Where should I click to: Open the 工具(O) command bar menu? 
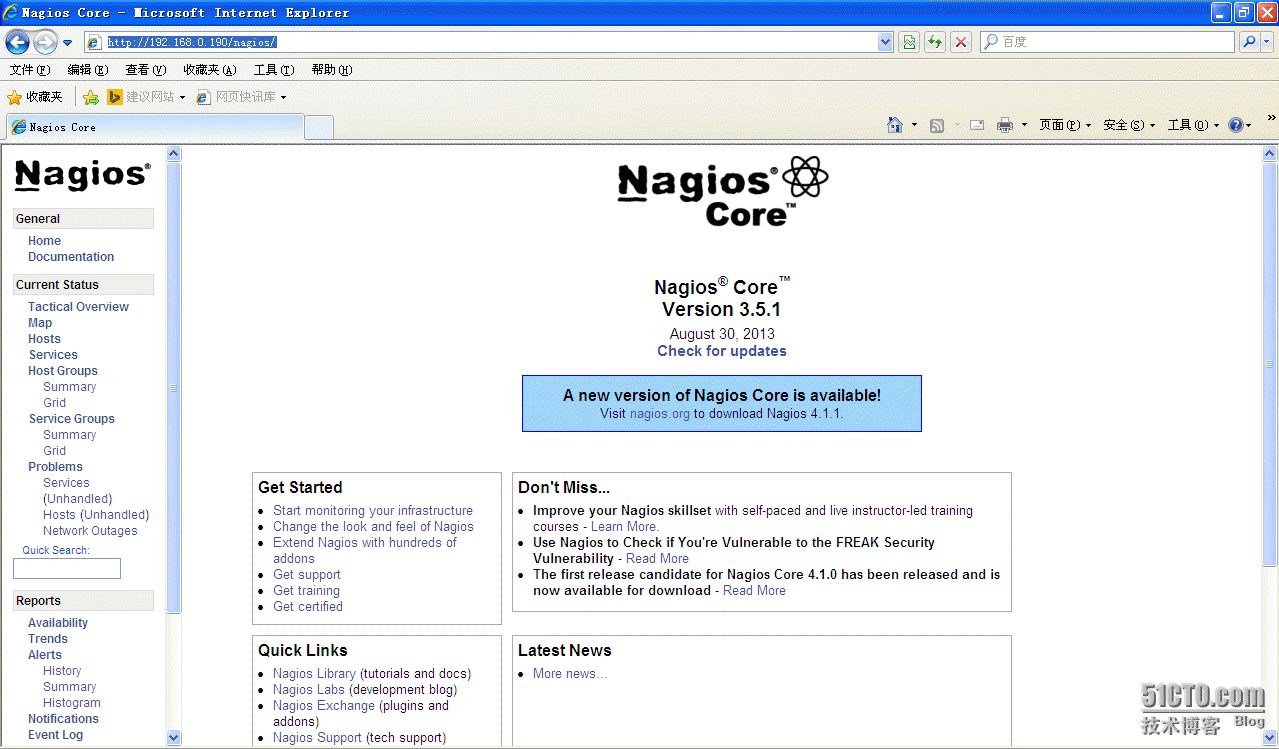click(1194, 125)
